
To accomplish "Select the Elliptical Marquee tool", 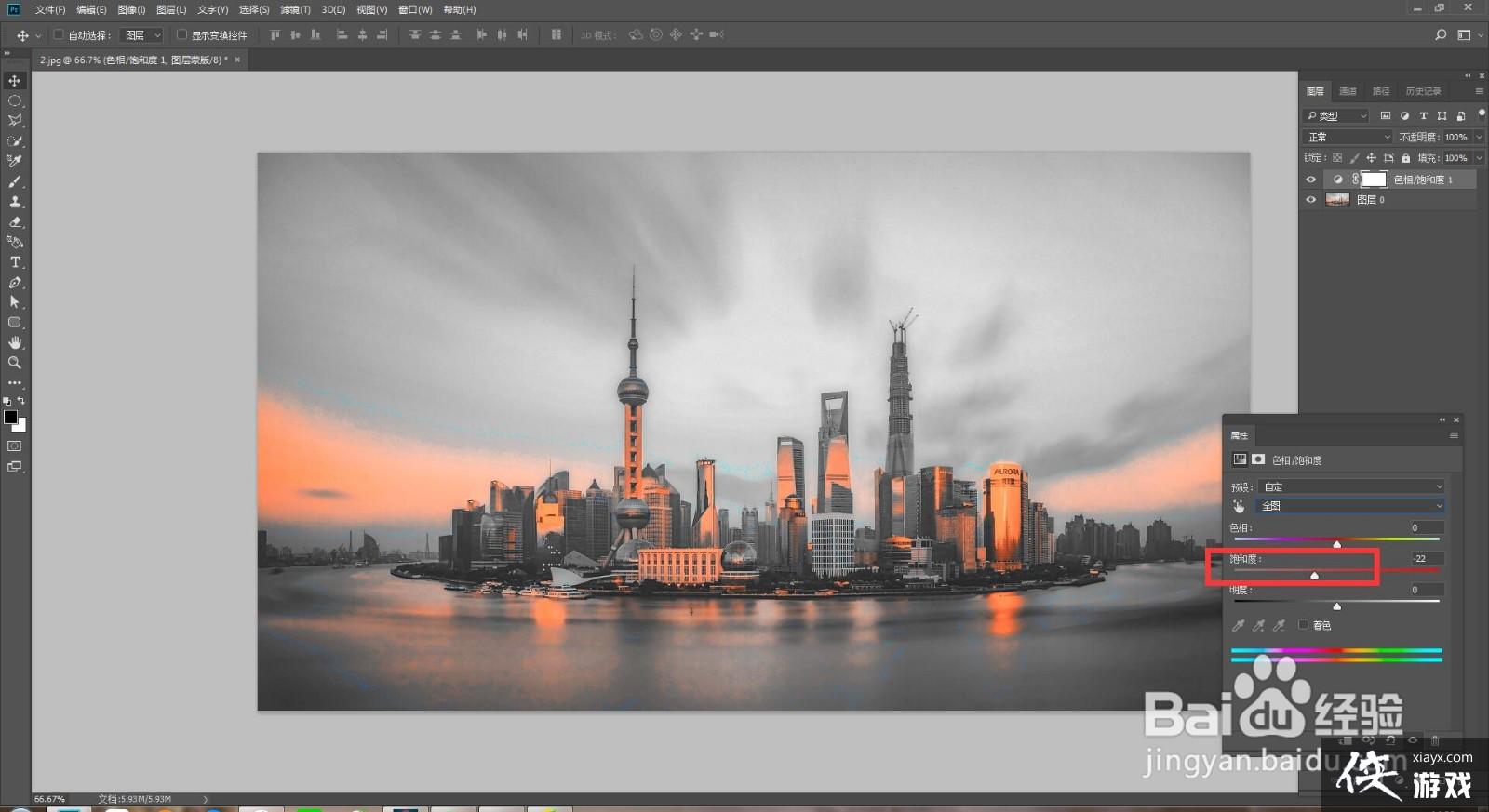I will (15, 100).
